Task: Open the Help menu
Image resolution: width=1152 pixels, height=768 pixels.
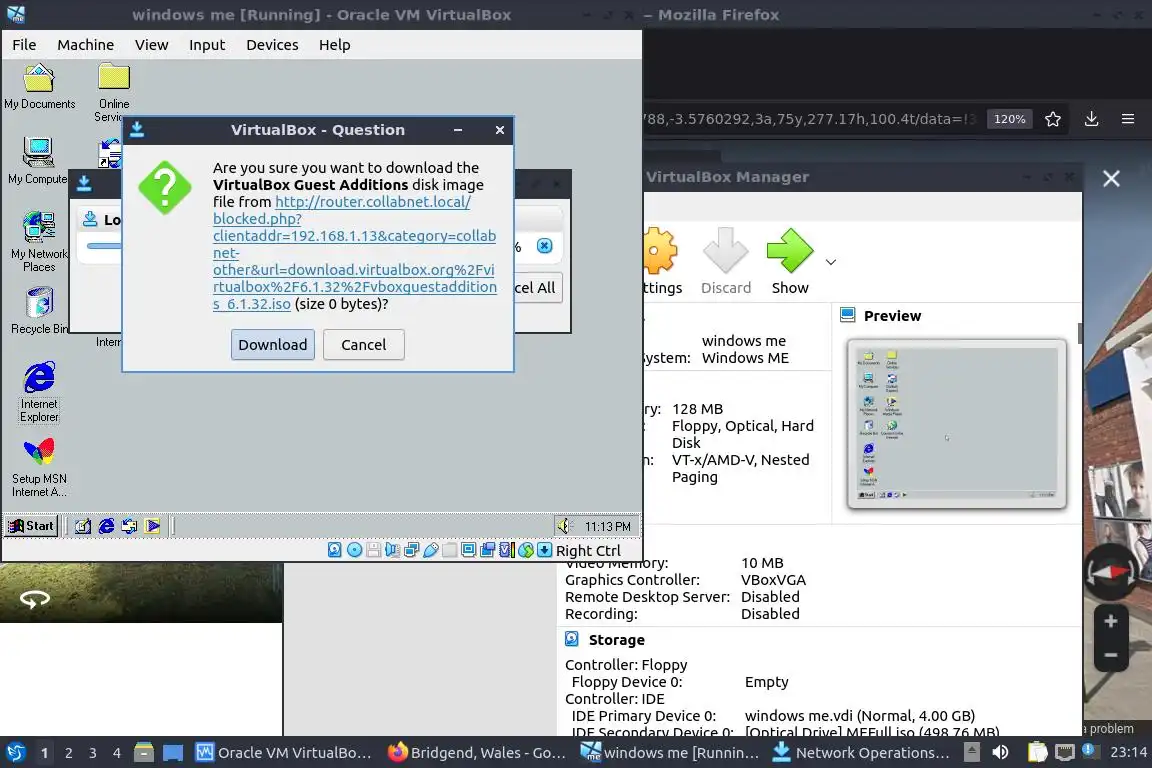Action: 334,45
